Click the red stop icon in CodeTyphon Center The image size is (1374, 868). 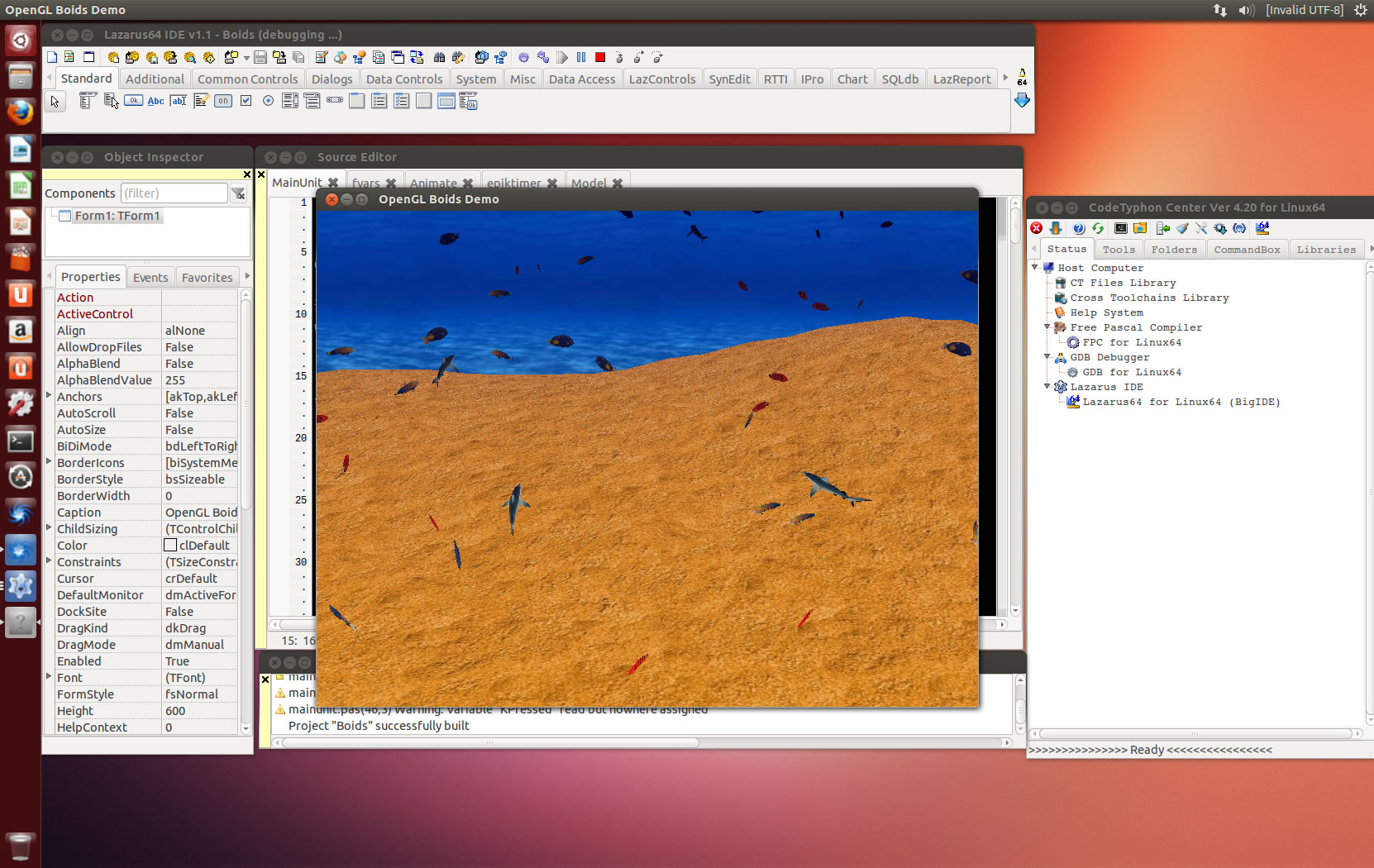[x=1037, y=228]
